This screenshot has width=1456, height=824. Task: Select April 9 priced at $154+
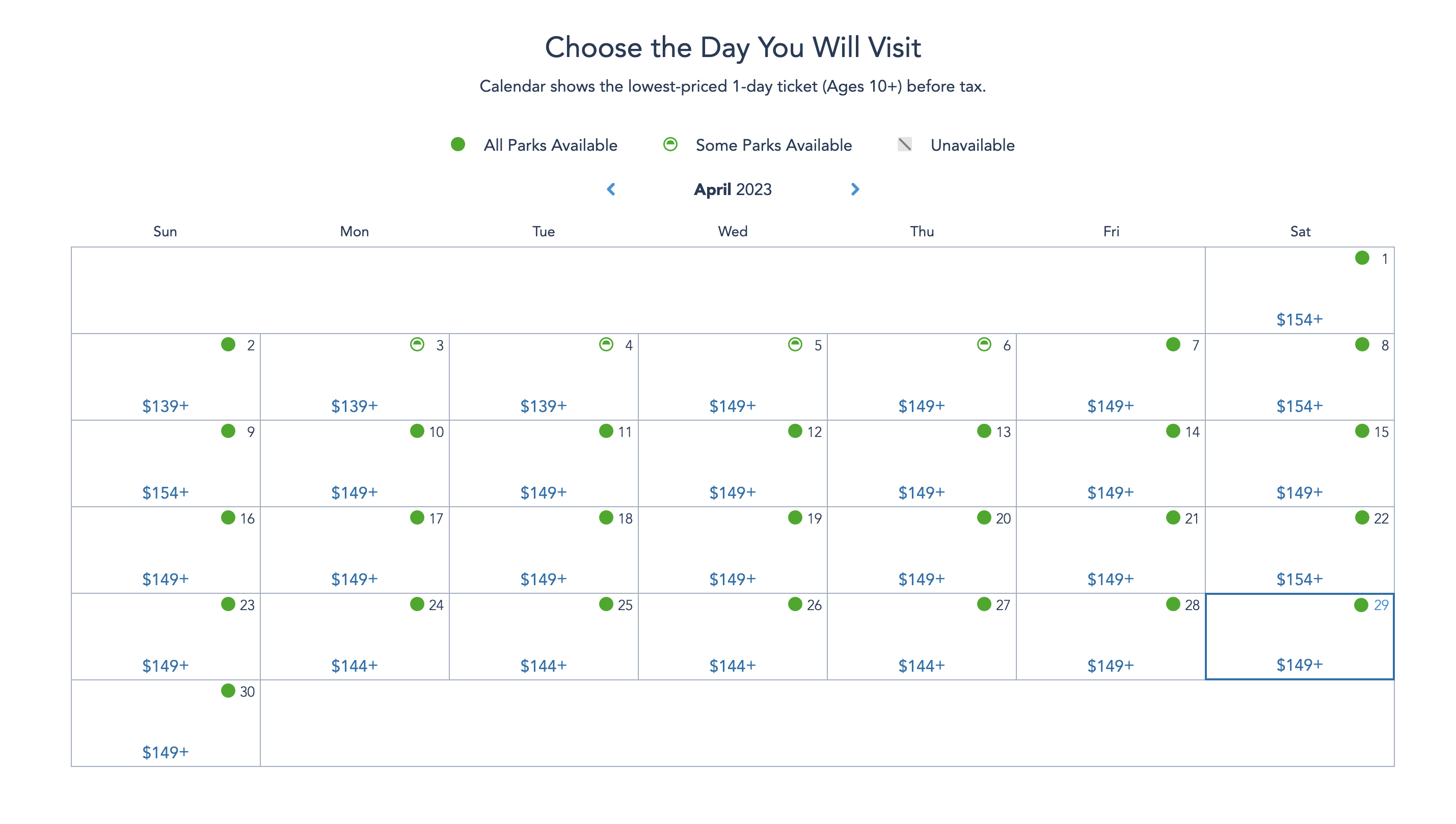pyautogui.click(x=165, y=463)
